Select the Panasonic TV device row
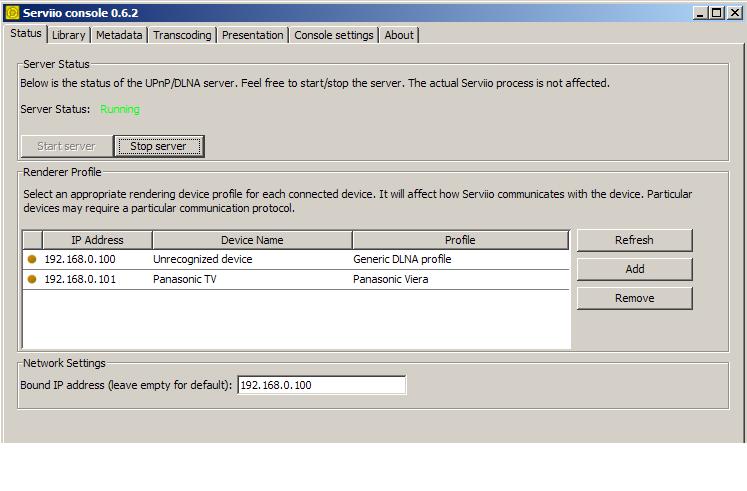The image size is (747, 491). coord(250,280)
